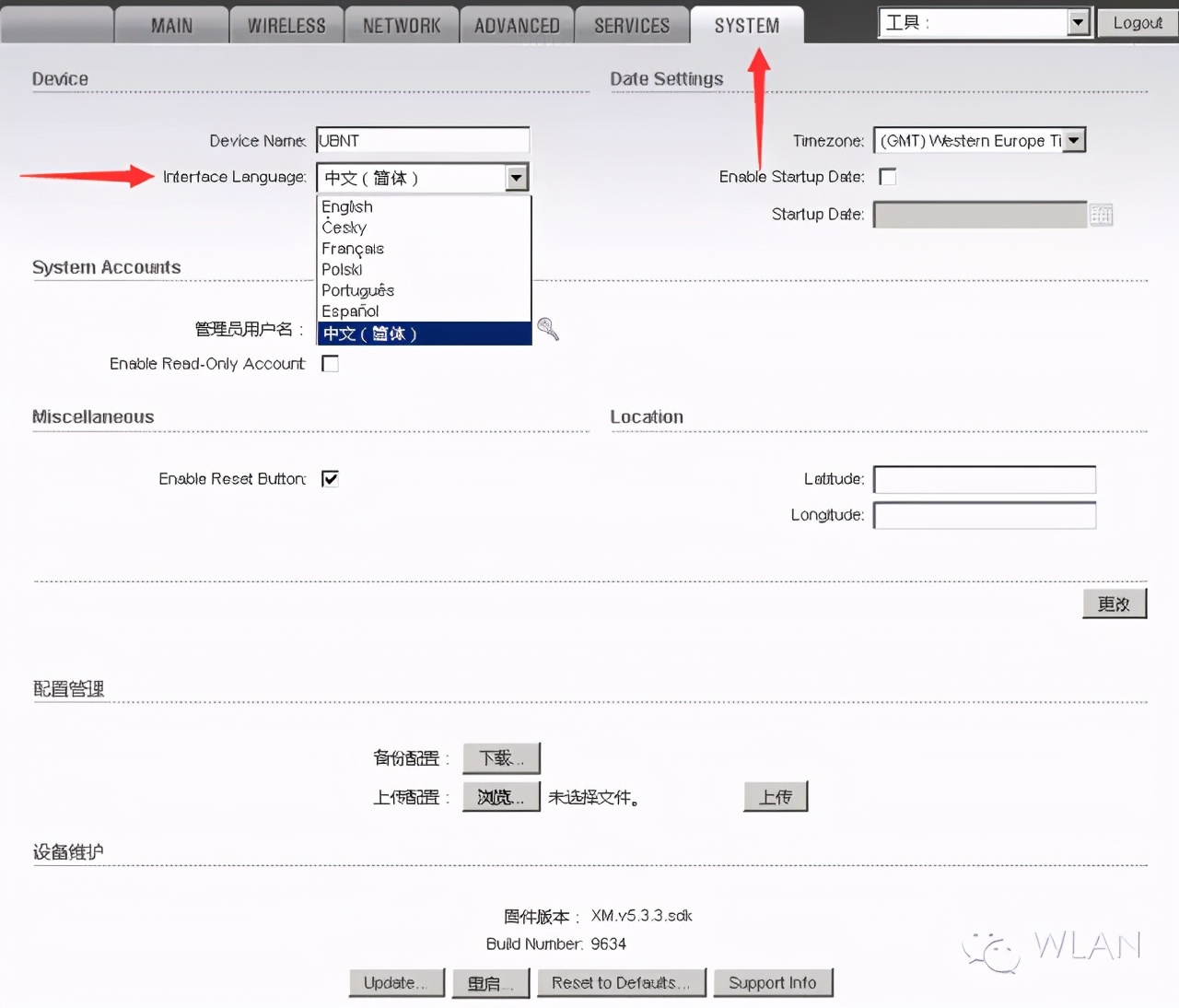Choose English from the language list
The image size is (1179, 1008).
click(x=424, y=206)
